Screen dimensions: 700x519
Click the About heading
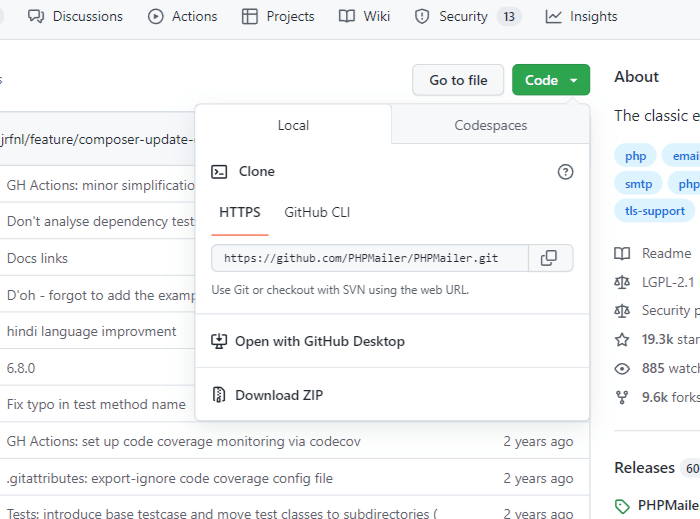[636, 77]
